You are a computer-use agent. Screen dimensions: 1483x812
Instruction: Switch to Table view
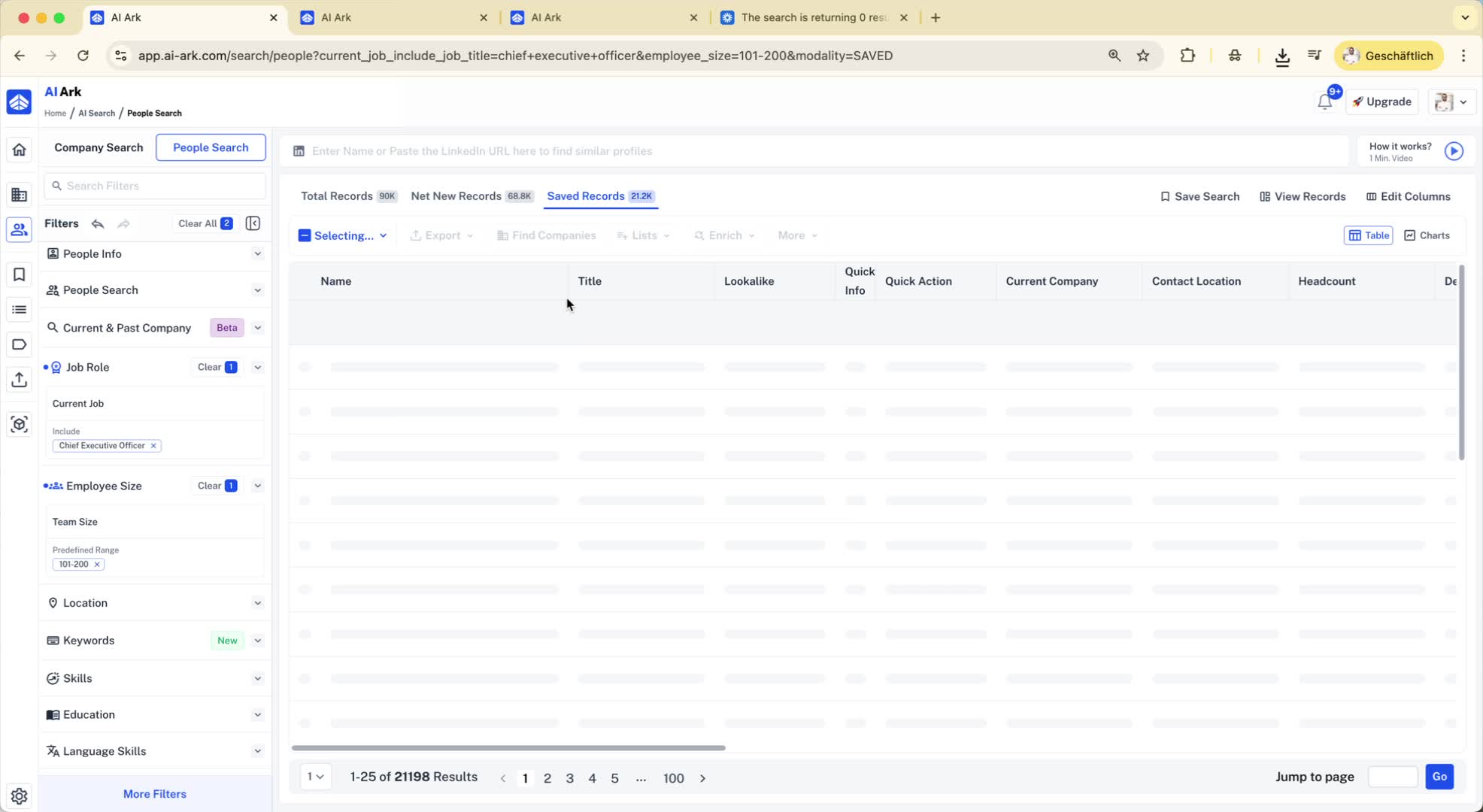pyautogui.click(x=1368, y=235)
